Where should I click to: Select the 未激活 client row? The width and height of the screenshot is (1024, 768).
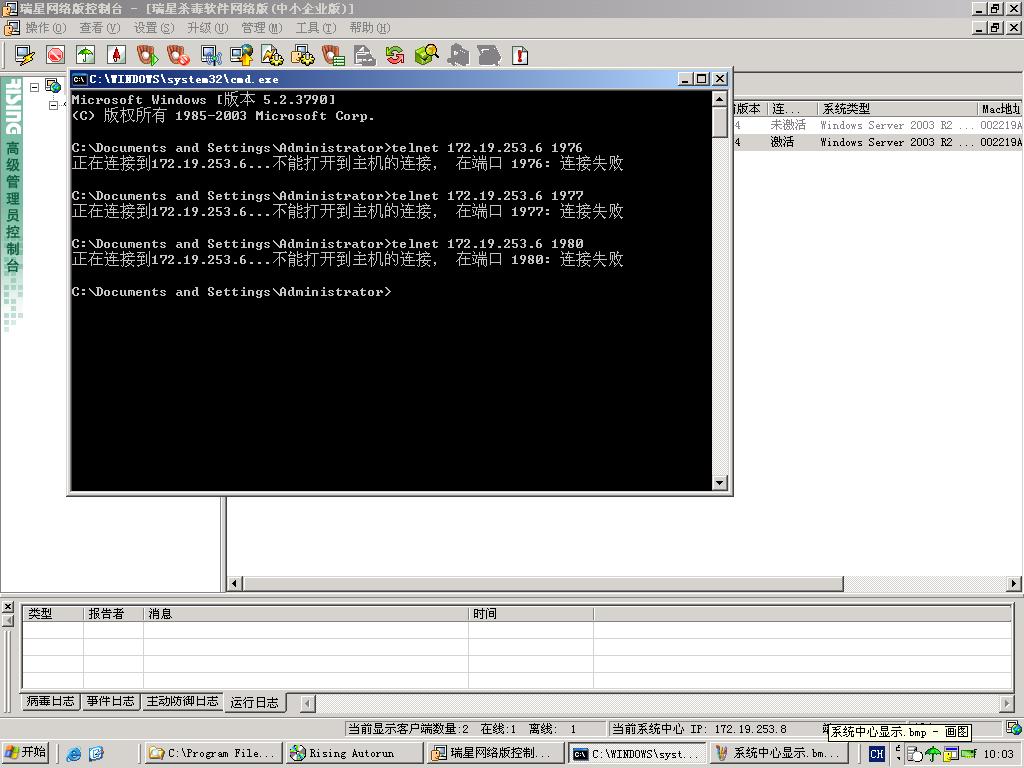pyautogui.click(x=878, y=125)
